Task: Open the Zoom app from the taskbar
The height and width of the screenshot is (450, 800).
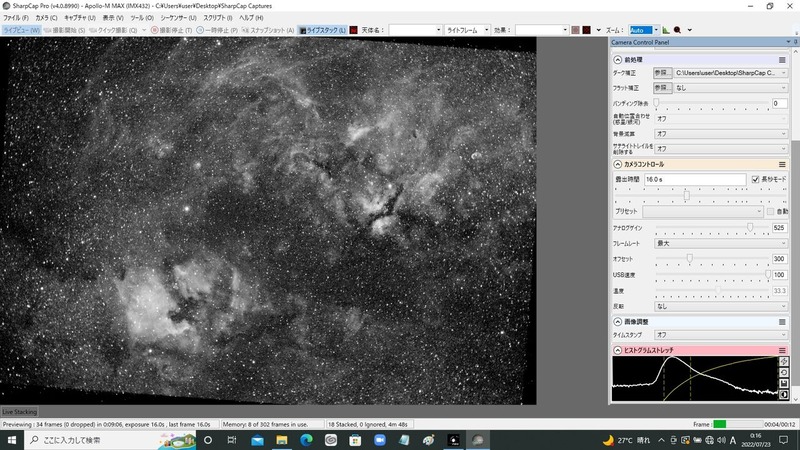Action: pos(380,440)
